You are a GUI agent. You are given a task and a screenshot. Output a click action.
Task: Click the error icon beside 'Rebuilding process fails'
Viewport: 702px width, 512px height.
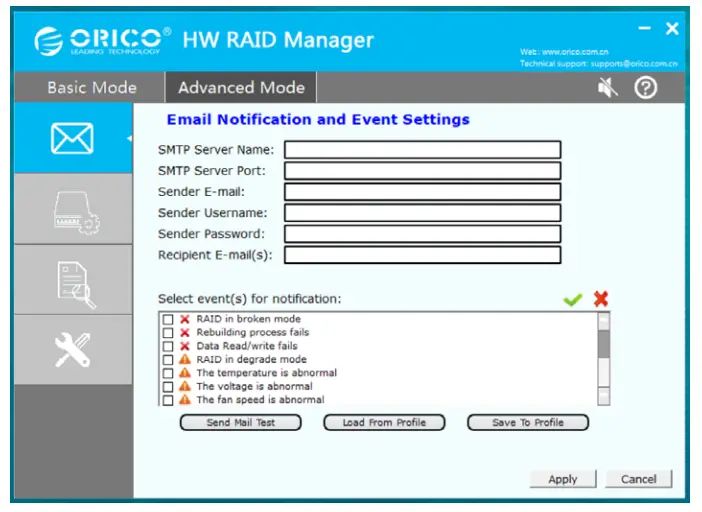pyautogui.click(x=184, y=333)
